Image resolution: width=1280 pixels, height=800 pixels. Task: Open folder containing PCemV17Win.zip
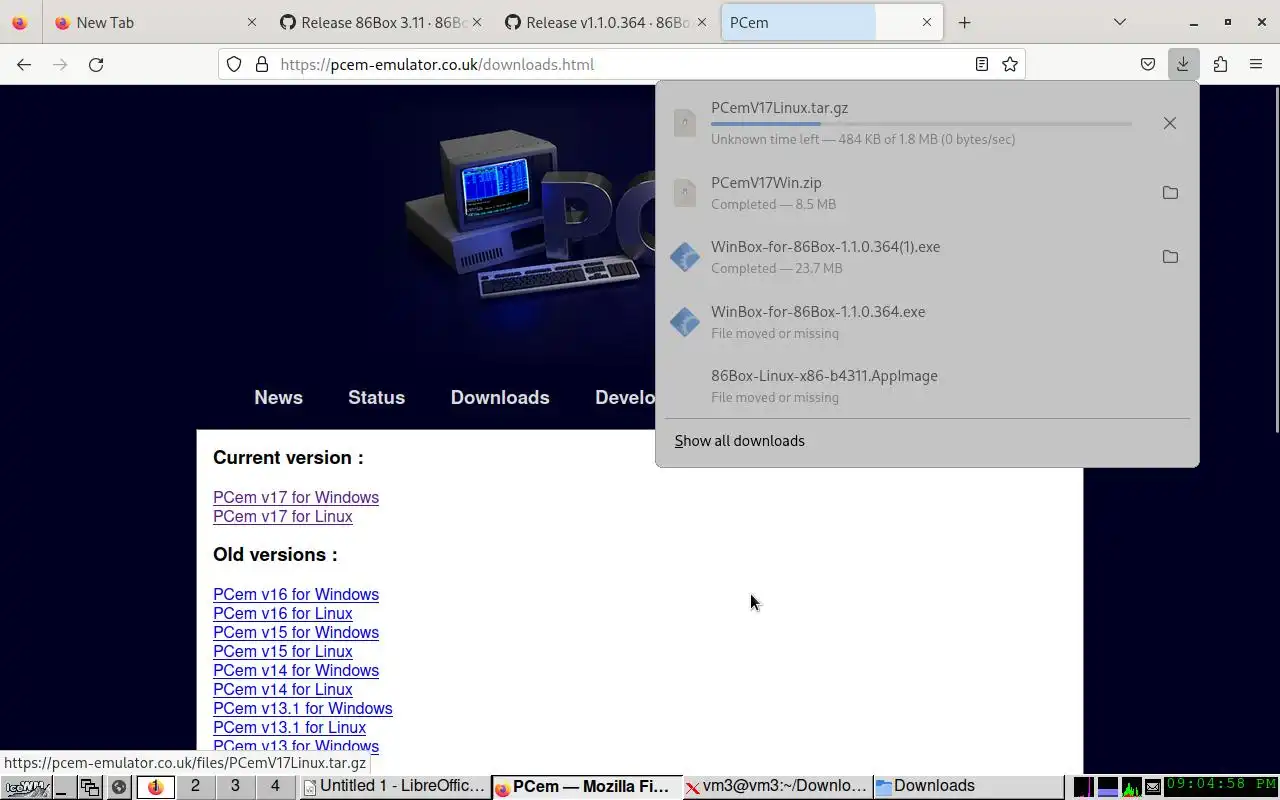click(x=1170, y=192)
